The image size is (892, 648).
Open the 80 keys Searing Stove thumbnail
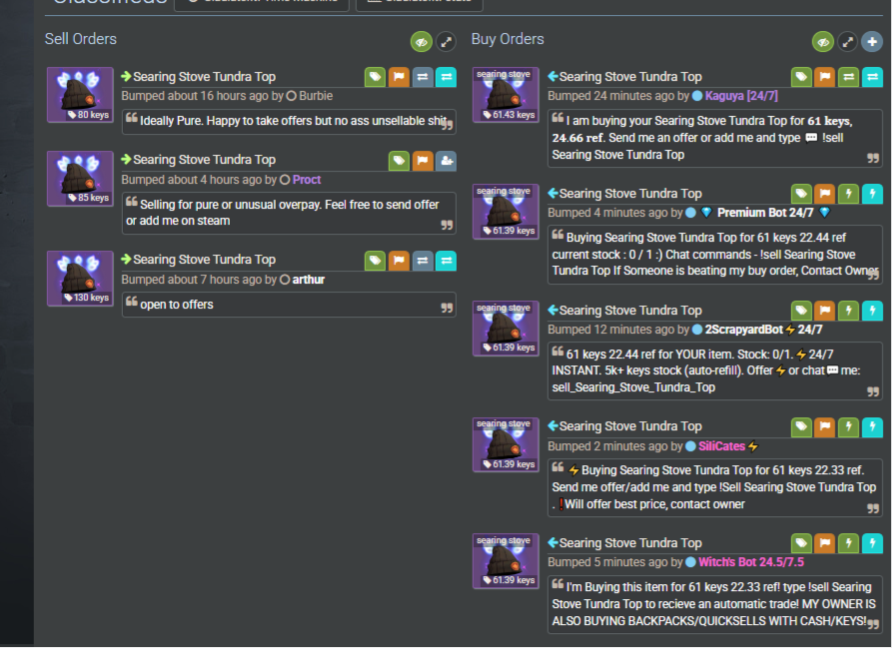80,95
